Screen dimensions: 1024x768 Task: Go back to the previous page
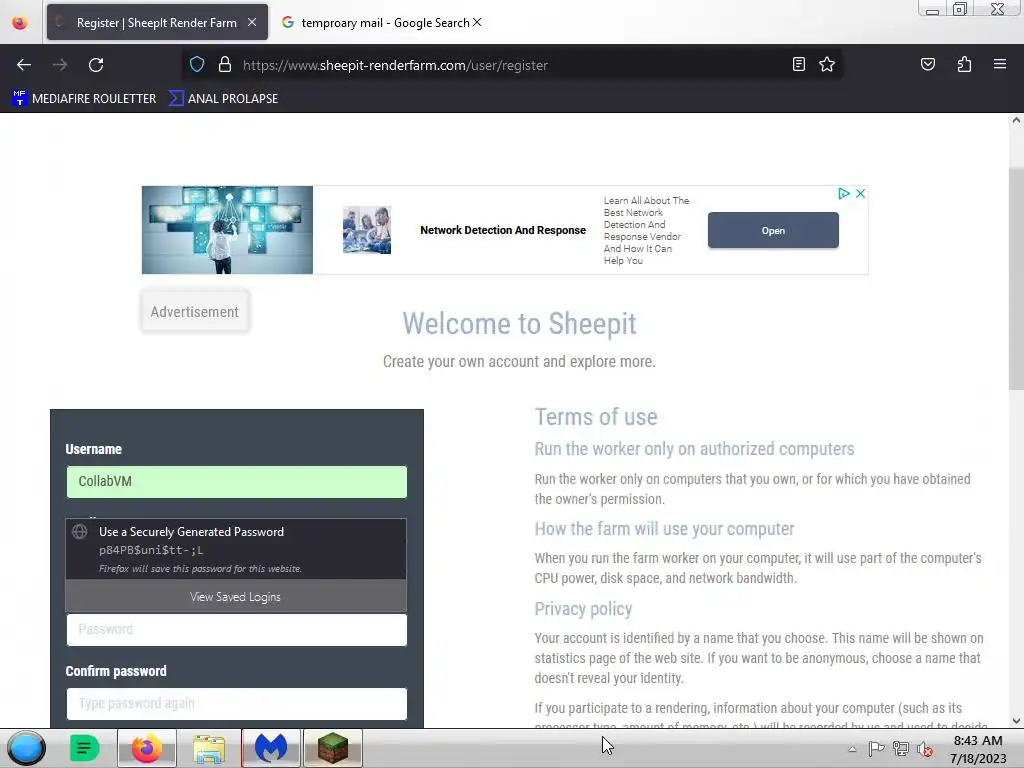coord(24,65)
